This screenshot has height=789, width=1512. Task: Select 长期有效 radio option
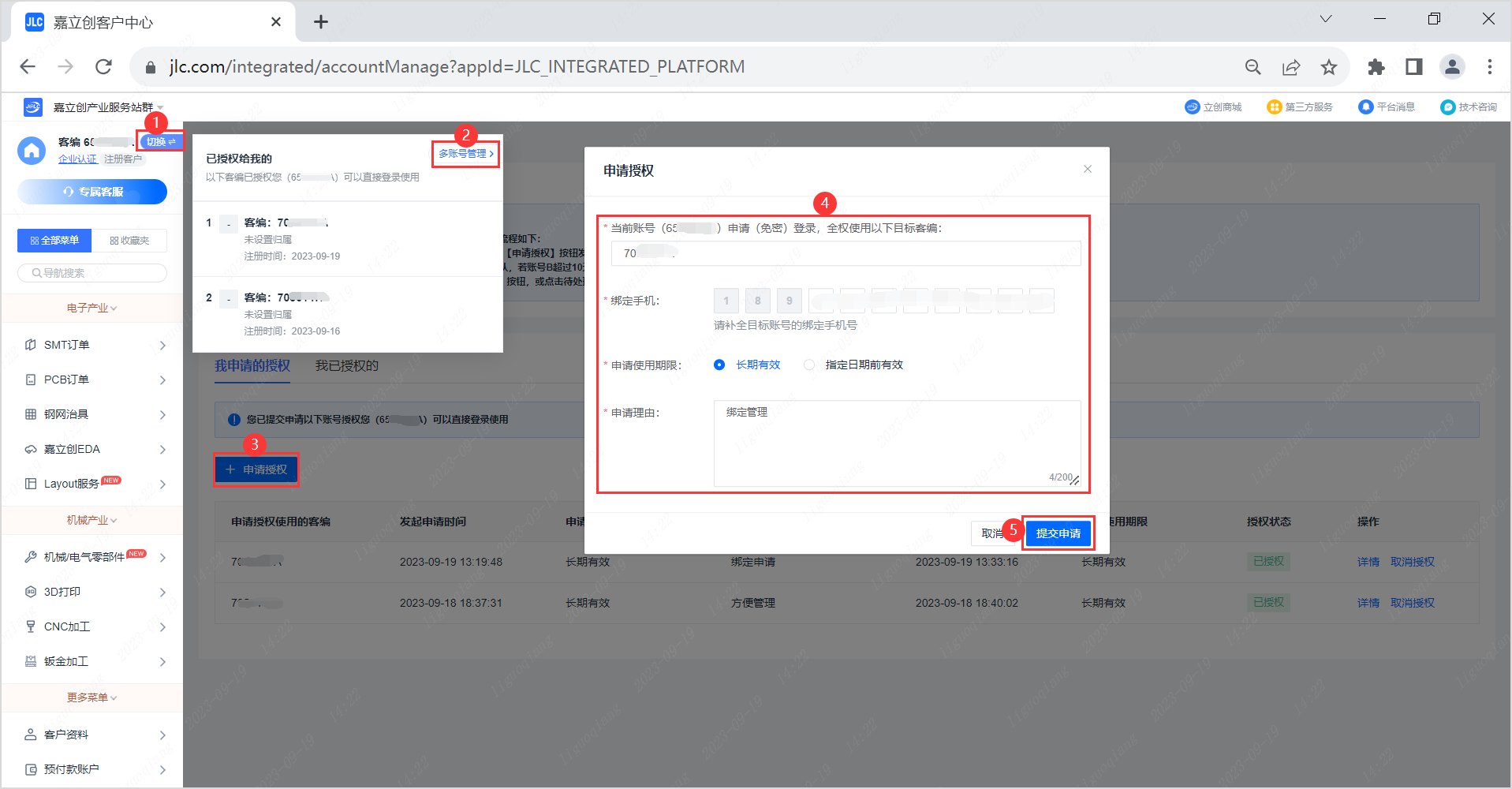(719, 365)
